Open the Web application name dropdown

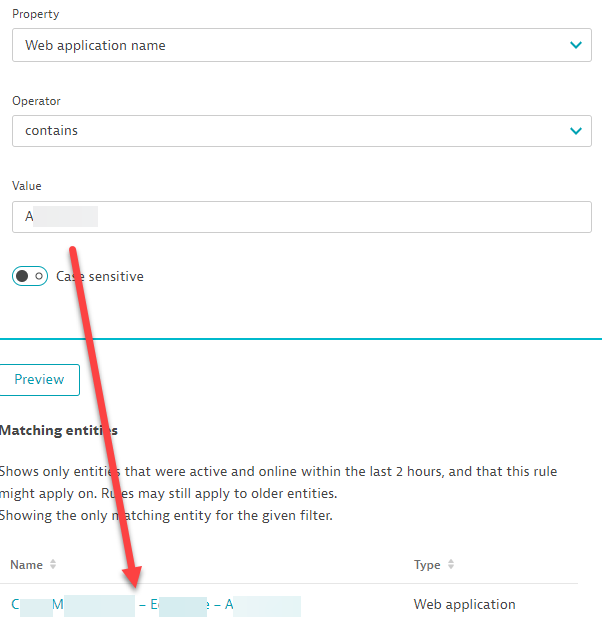tap(290, 45)
